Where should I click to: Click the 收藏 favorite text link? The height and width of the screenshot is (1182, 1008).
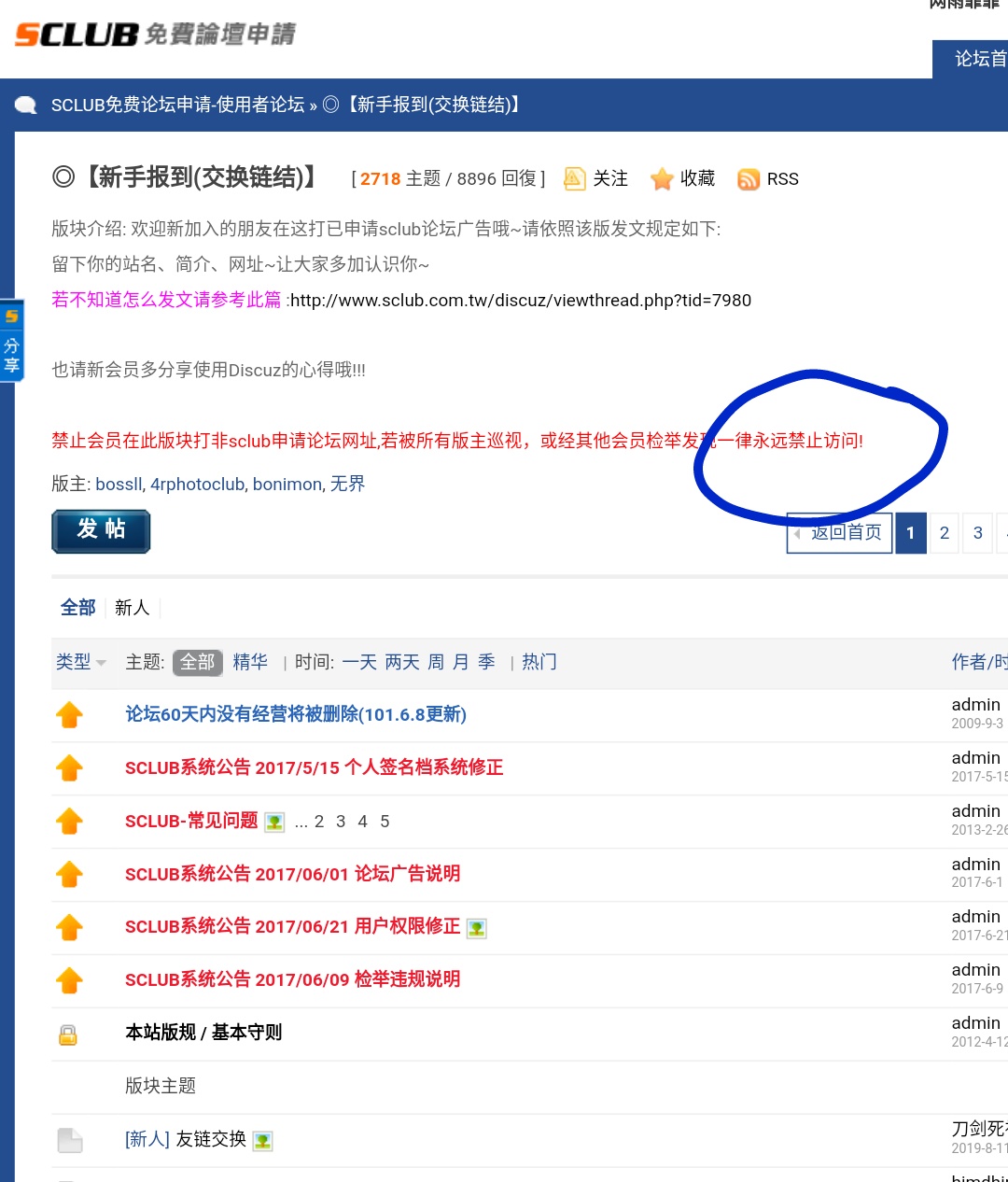pos(697,178)
